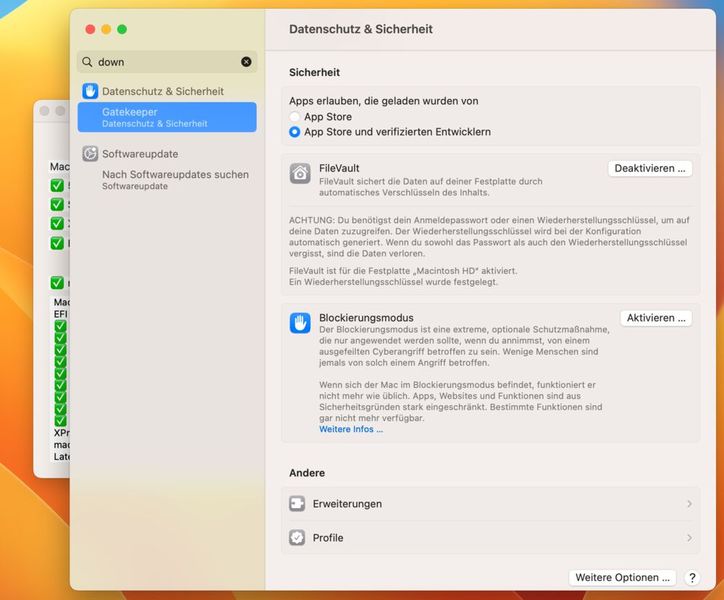Screen dimensions: 724x600
Task: Click the Andere section heading
Action: [307, 473]
